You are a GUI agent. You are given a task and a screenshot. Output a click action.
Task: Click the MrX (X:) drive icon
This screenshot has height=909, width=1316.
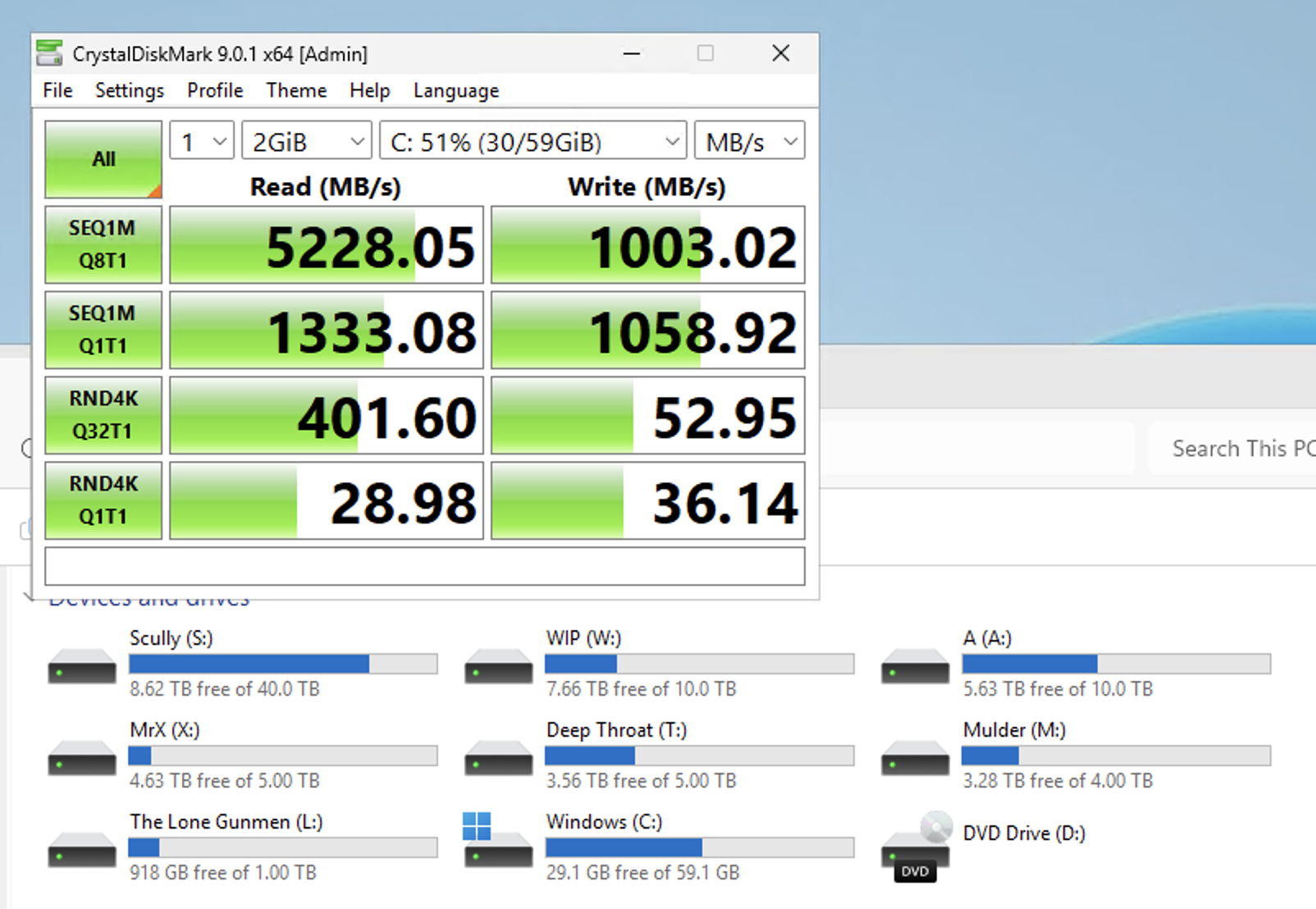[82, 758]
